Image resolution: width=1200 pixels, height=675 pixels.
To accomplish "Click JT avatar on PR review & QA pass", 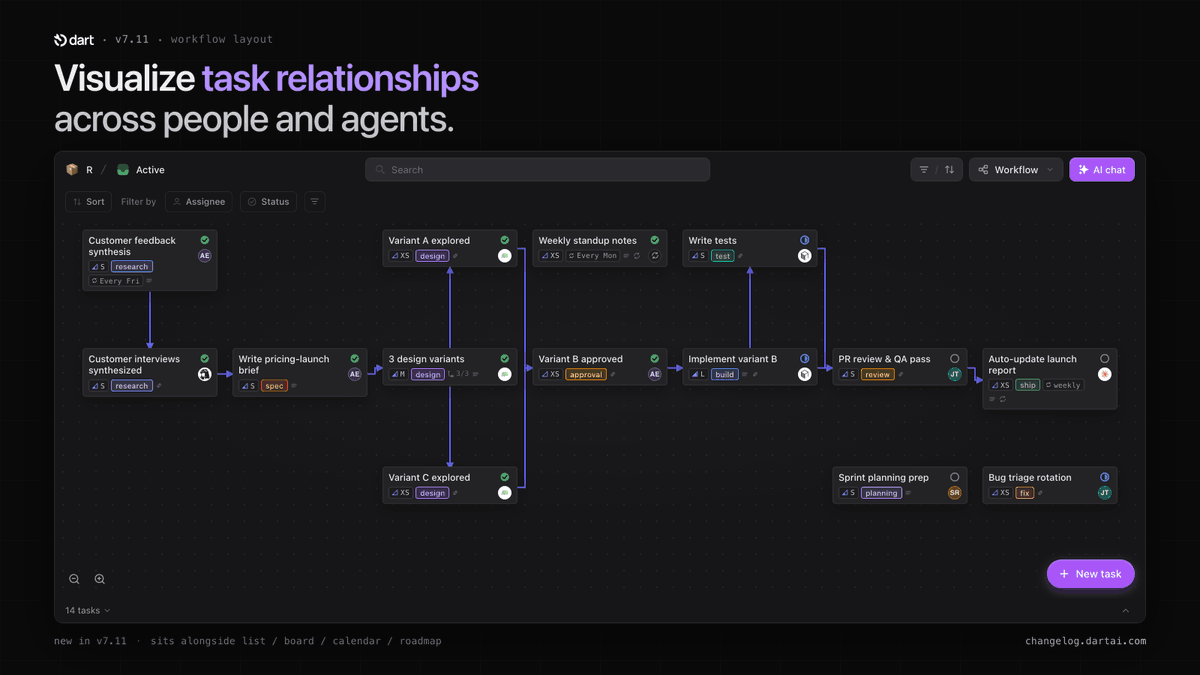I will [x=955, y=374].
